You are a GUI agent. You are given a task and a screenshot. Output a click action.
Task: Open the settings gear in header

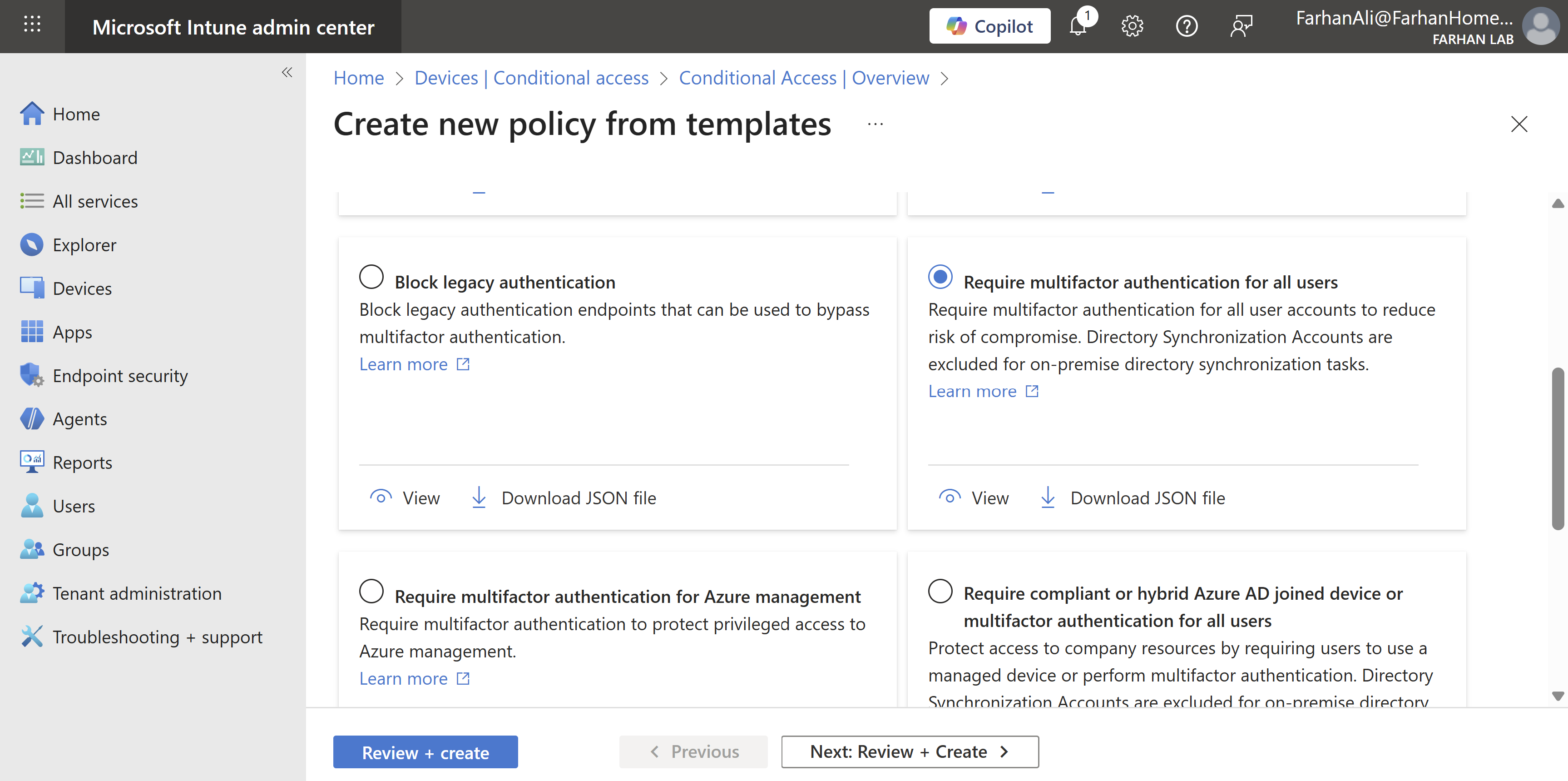pos(1132,27)
